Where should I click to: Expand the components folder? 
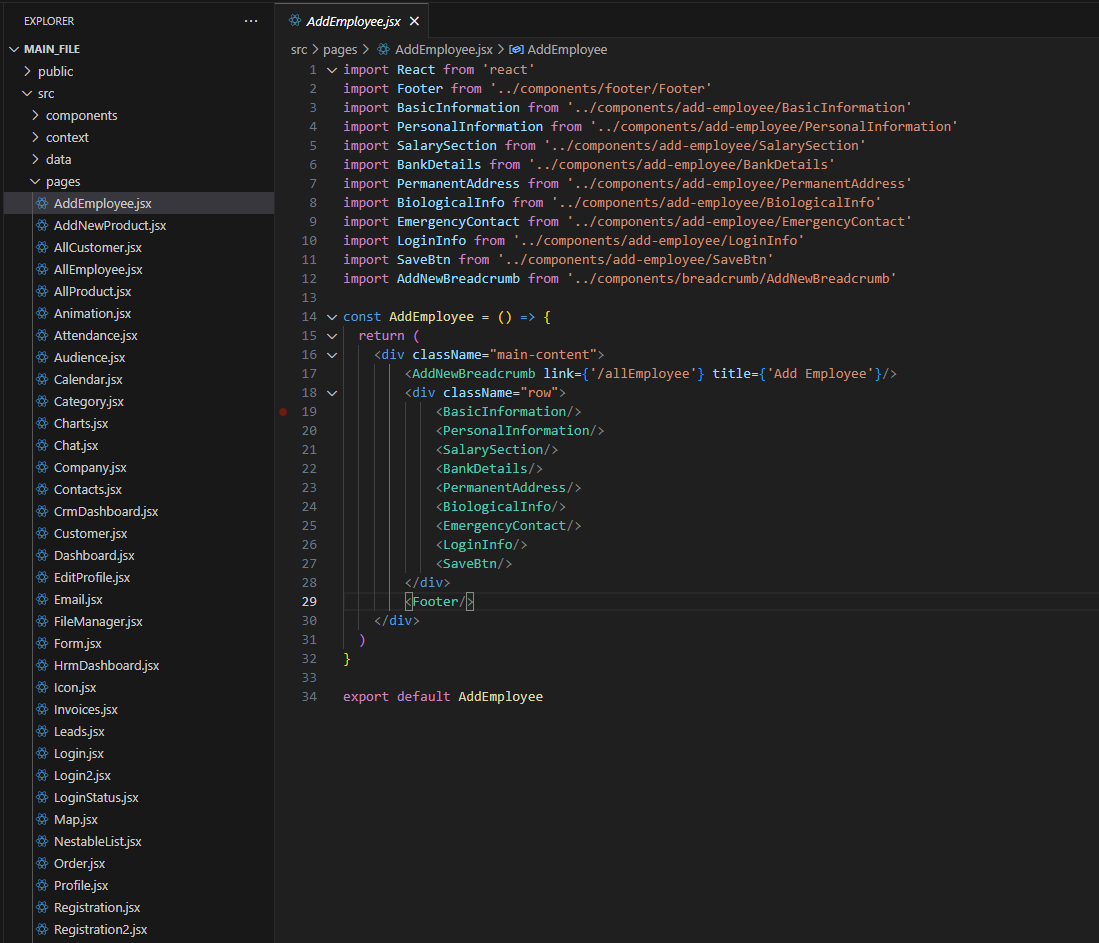(36, 115)
